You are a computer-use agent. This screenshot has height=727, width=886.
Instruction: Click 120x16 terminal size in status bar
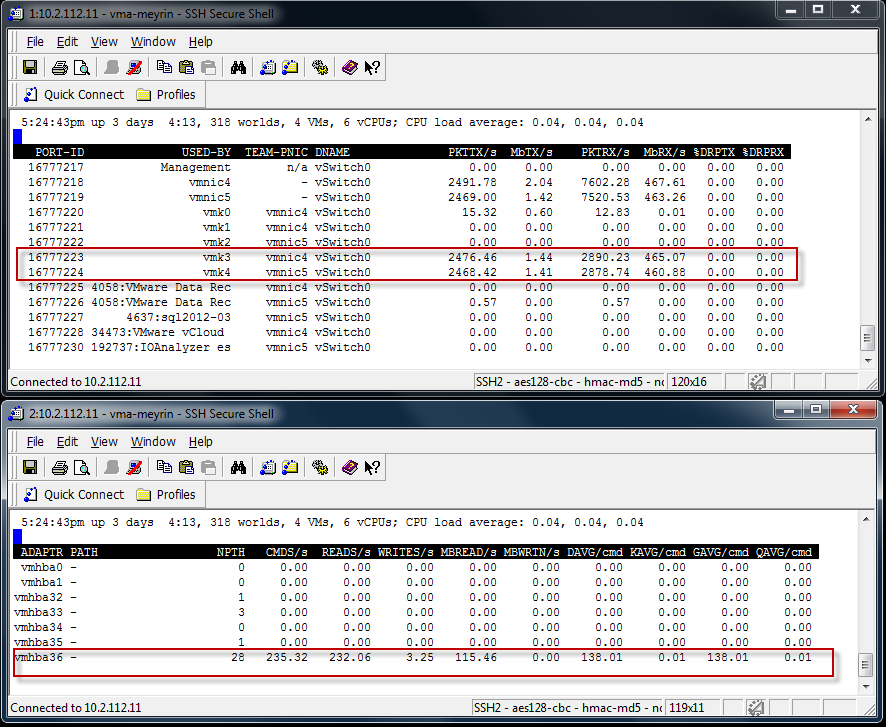(x=689, y=382)
